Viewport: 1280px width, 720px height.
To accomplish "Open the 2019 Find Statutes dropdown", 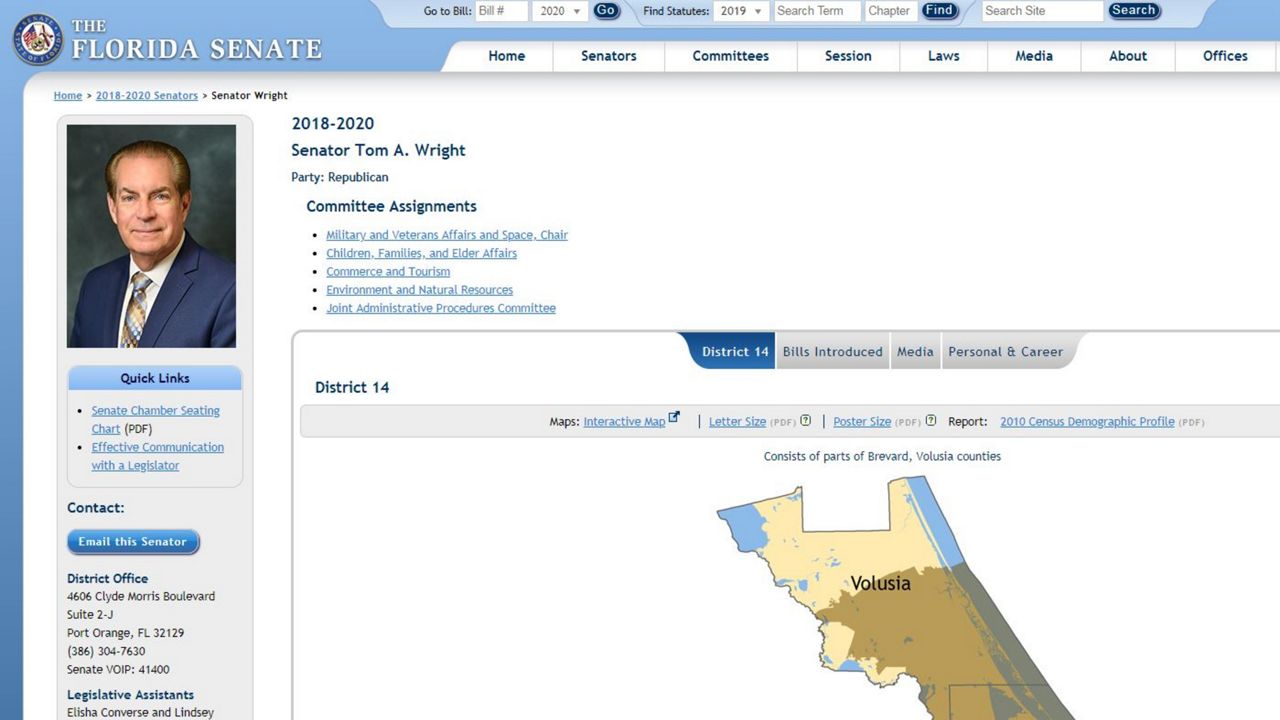I will pyautogui.click(x=740, y=10).
